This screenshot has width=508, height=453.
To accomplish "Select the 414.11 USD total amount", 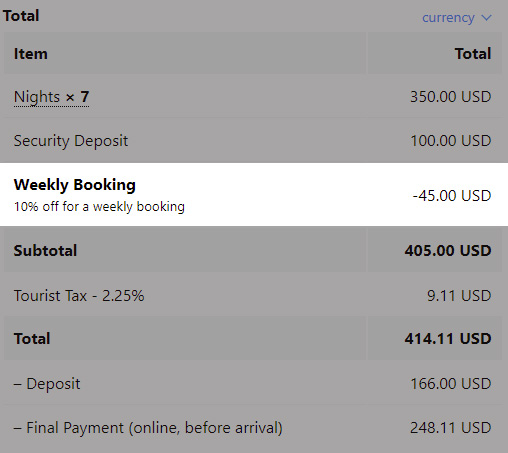I will (x=448, y=339).
